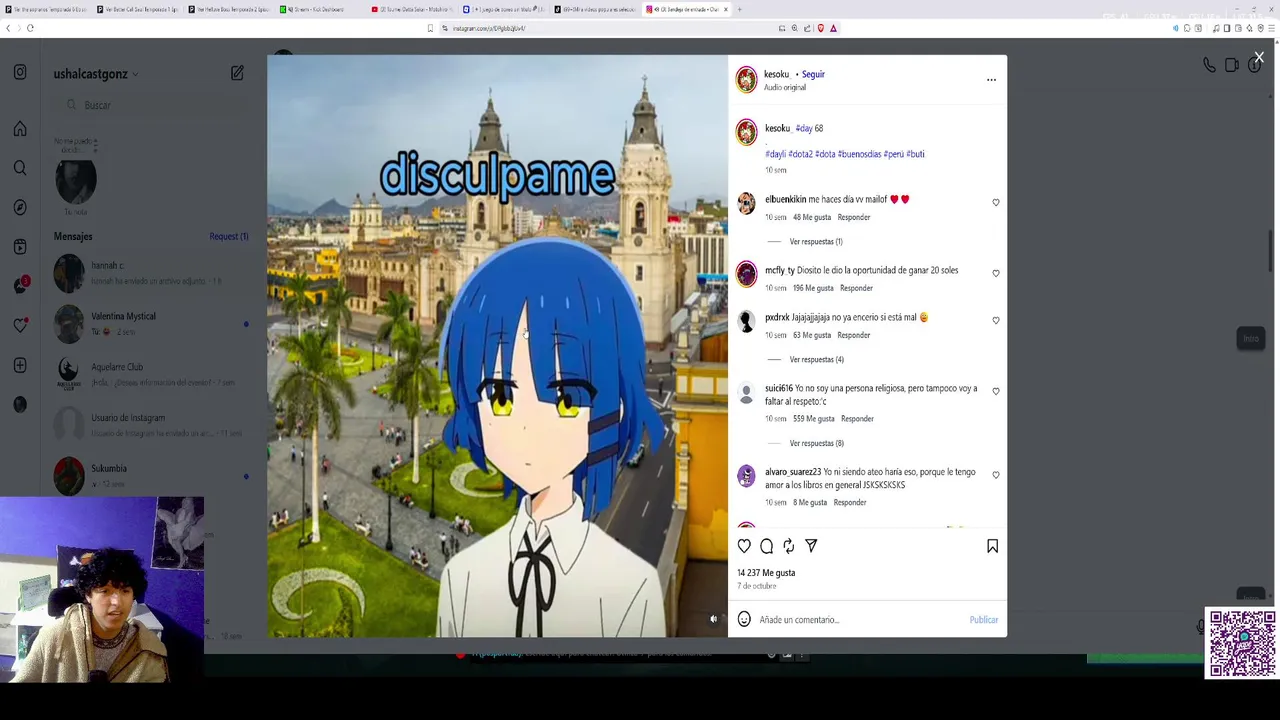Close the post overlay with the X
1280x720 pixels.
pyautogui.click(x=1259, y=58)
